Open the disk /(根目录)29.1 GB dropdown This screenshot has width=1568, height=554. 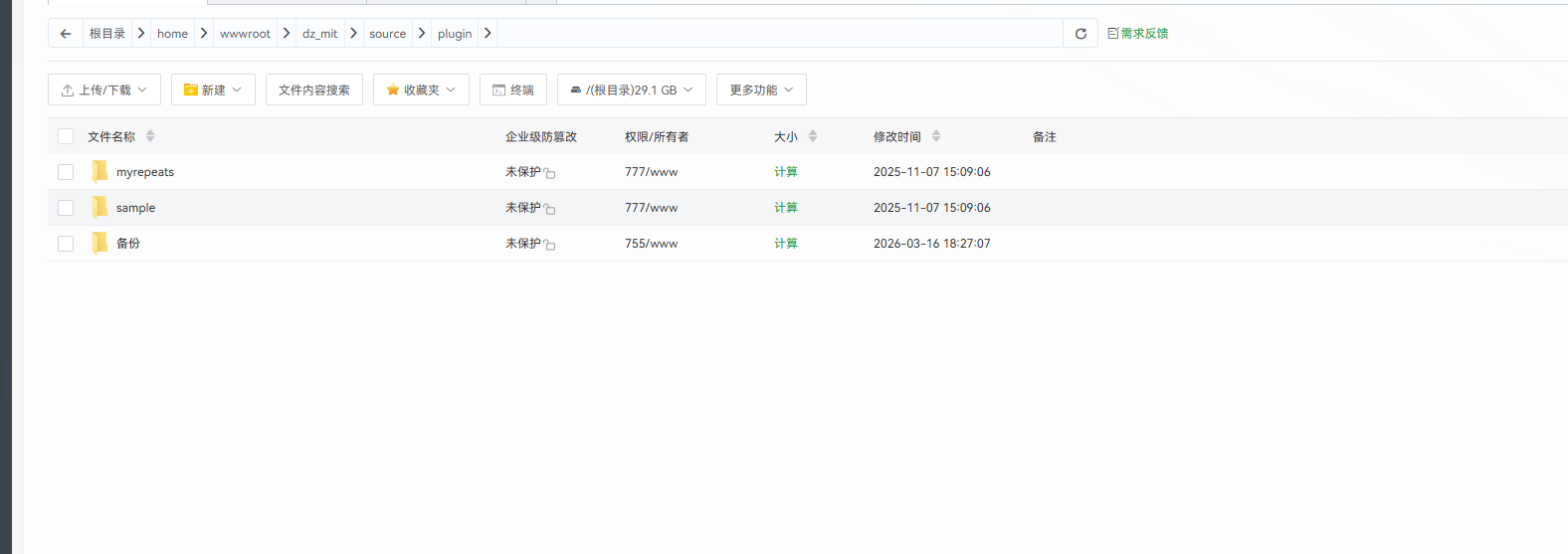click(632, 90)
